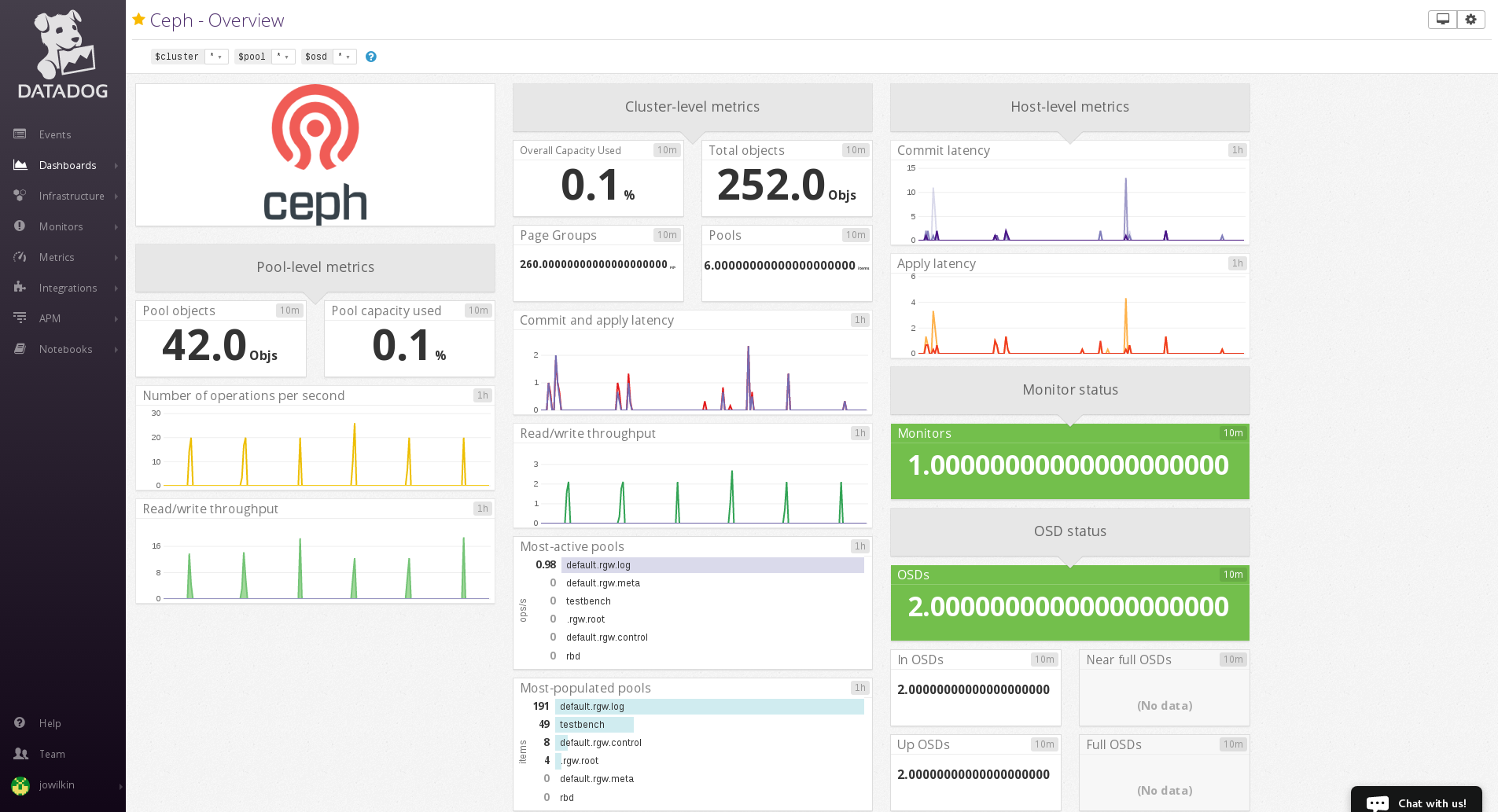Click the Overall Capacity Used 10m badge
This screenshot has width=1498, height=812.
(667, 150)
